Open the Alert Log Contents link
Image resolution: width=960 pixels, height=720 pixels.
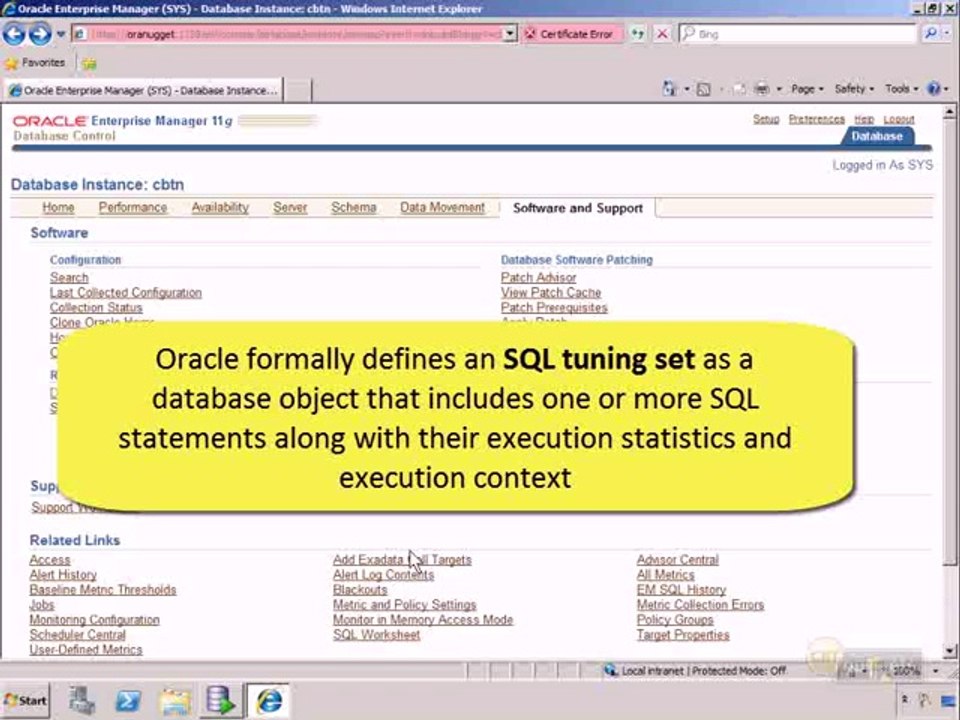[x=383, y=575]
